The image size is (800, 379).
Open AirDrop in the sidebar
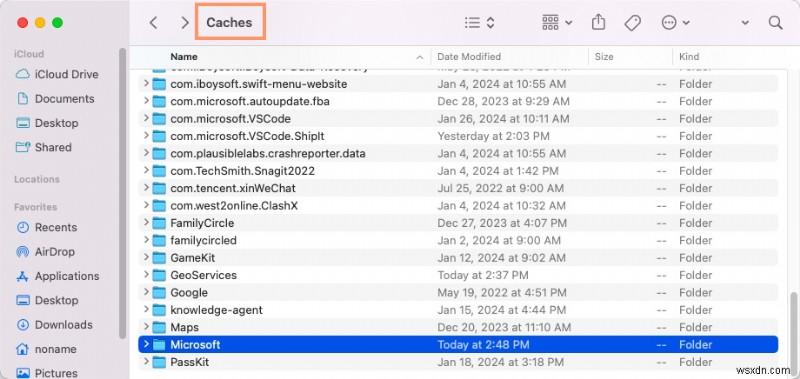coord(45,251)
